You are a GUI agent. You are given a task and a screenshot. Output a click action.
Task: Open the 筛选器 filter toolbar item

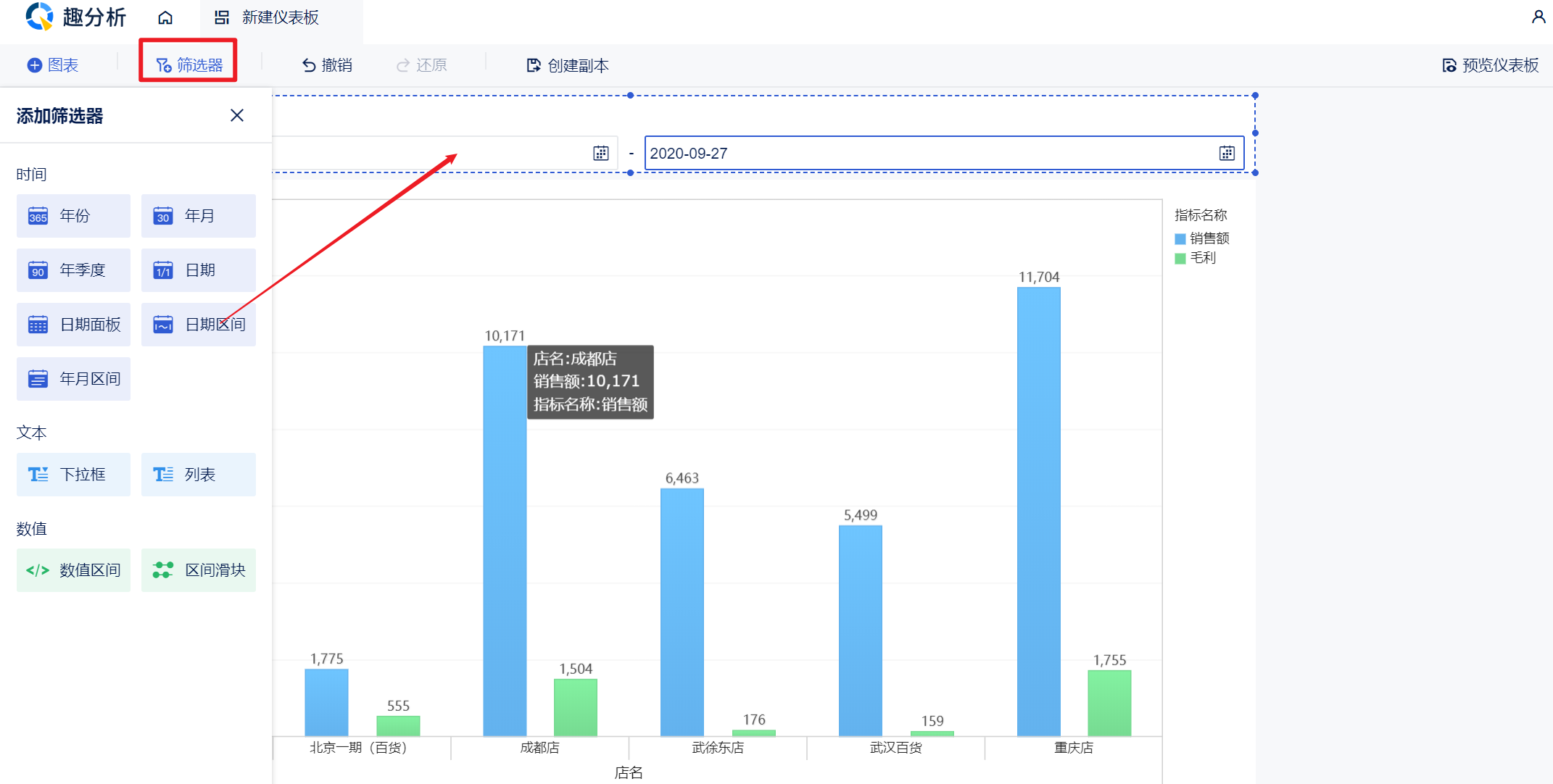pyautogui.click(x=189, y=65)
